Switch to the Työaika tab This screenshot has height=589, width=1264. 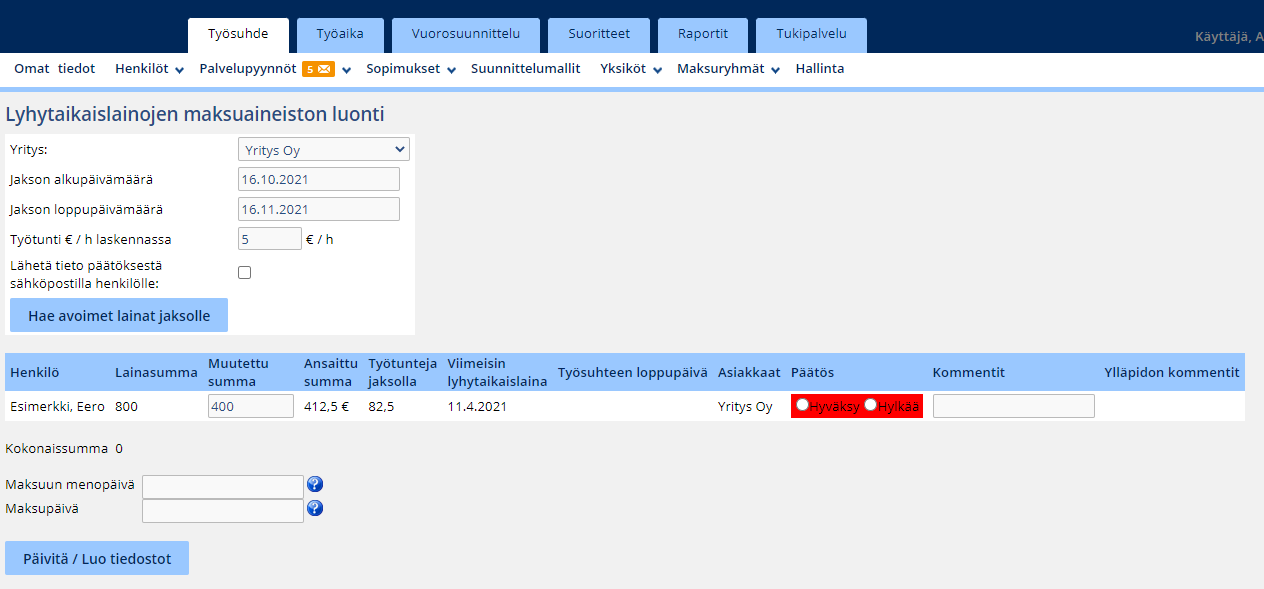coord(340,35)
